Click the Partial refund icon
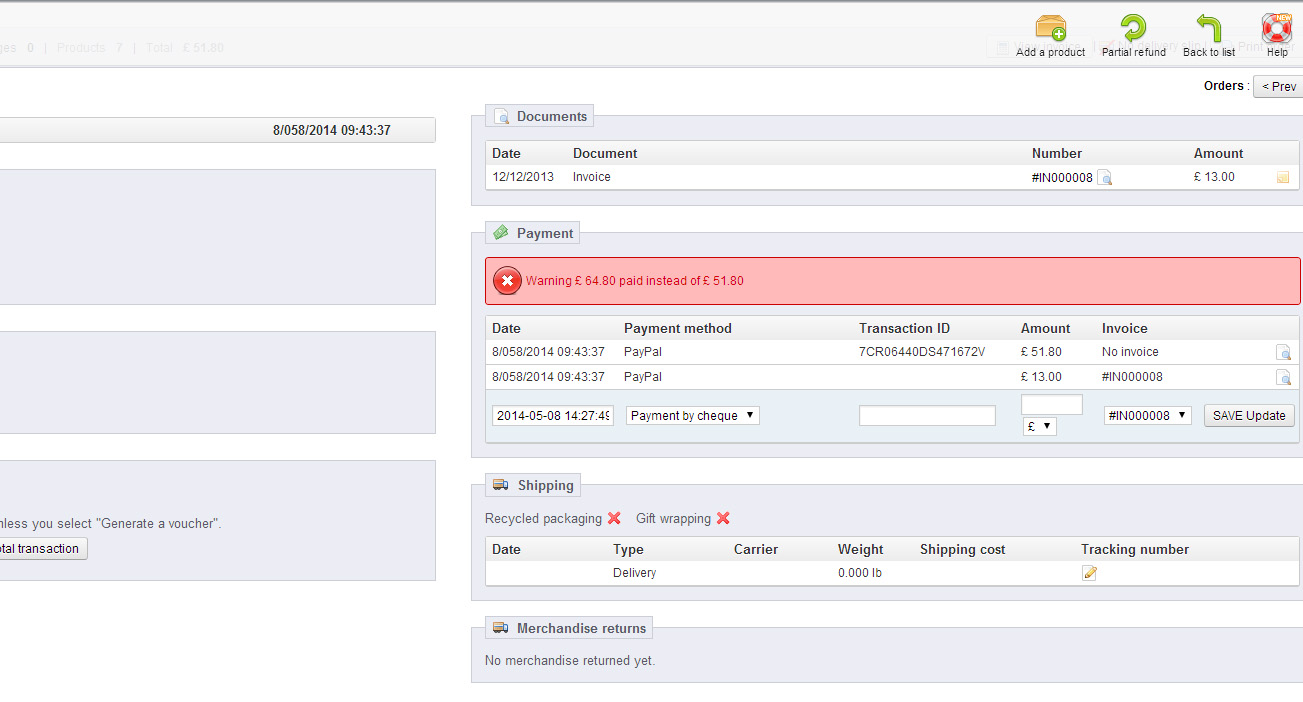1303x702 pixels. [1133, 28]
